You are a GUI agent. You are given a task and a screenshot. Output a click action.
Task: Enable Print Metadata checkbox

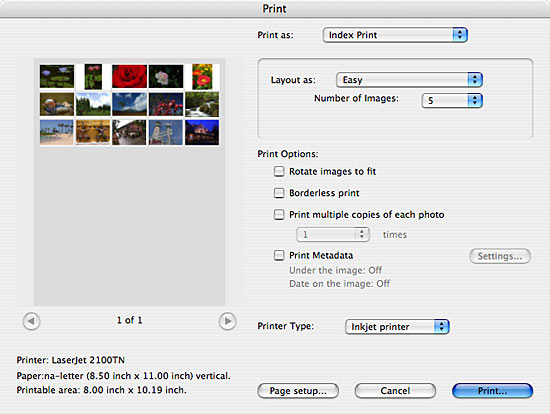pyautogui.click(x=279, y=255)
